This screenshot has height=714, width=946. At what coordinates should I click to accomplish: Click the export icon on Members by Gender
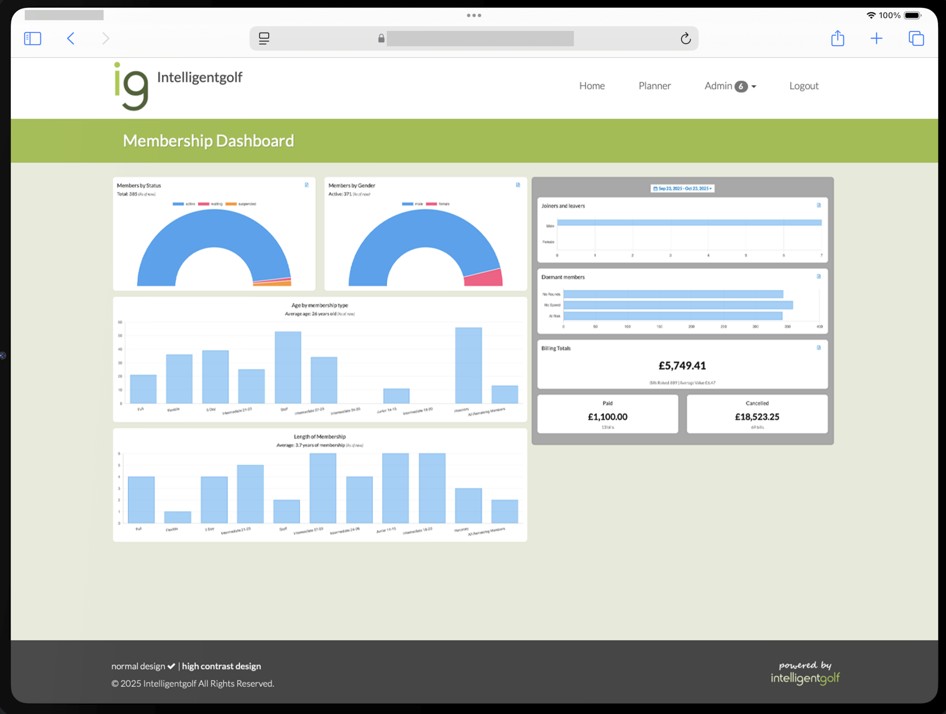[x=517, y=185]
